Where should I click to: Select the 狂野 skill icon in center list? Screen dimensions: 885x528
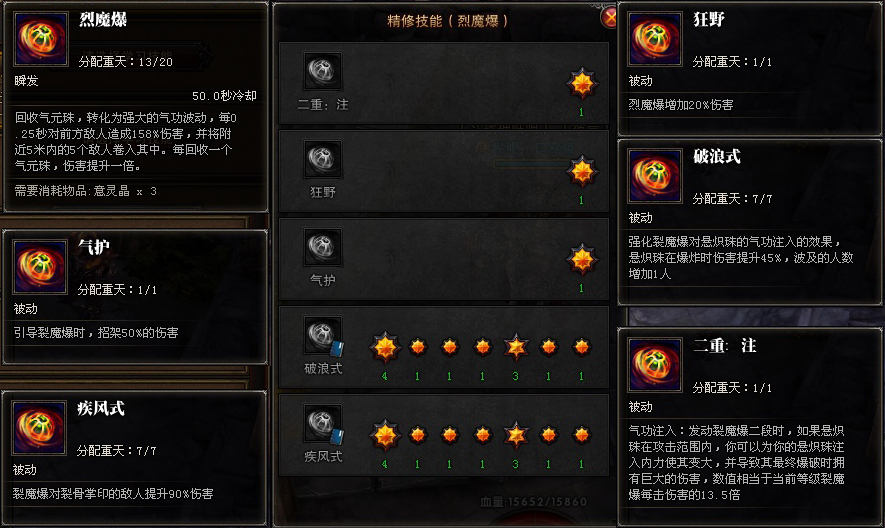click(x=323, y=159)
